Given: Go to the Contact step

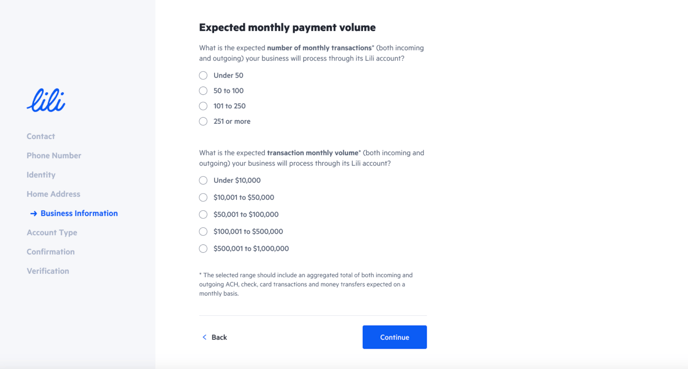Looking at the screenshot, I should click(41, 136).
